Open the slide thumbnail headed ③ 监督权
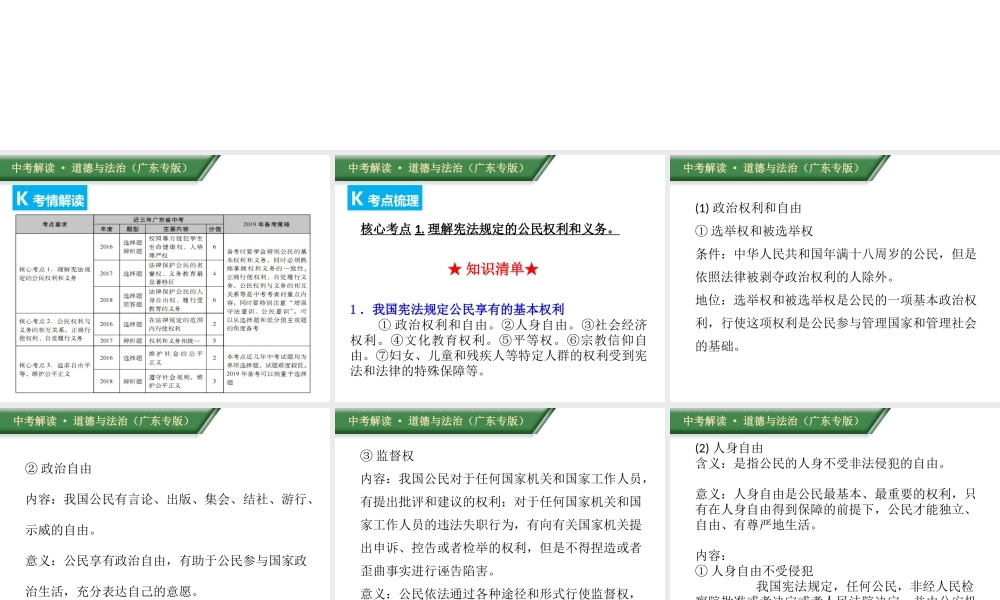The image size is (1000, 600). coord(499,504)
